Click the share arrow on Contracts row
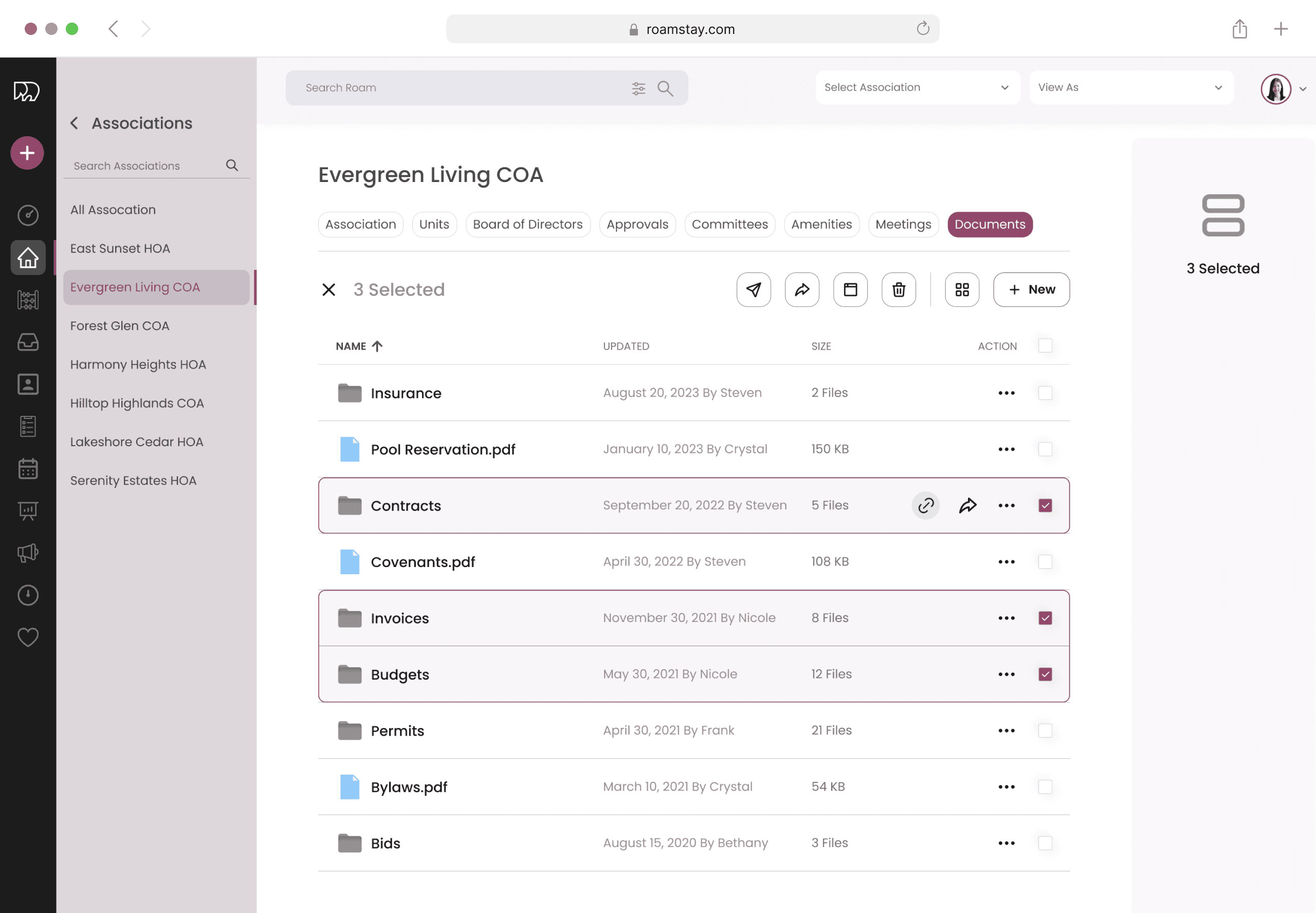The width and height of the screenshot is (1316, 913). coord(967,506)
